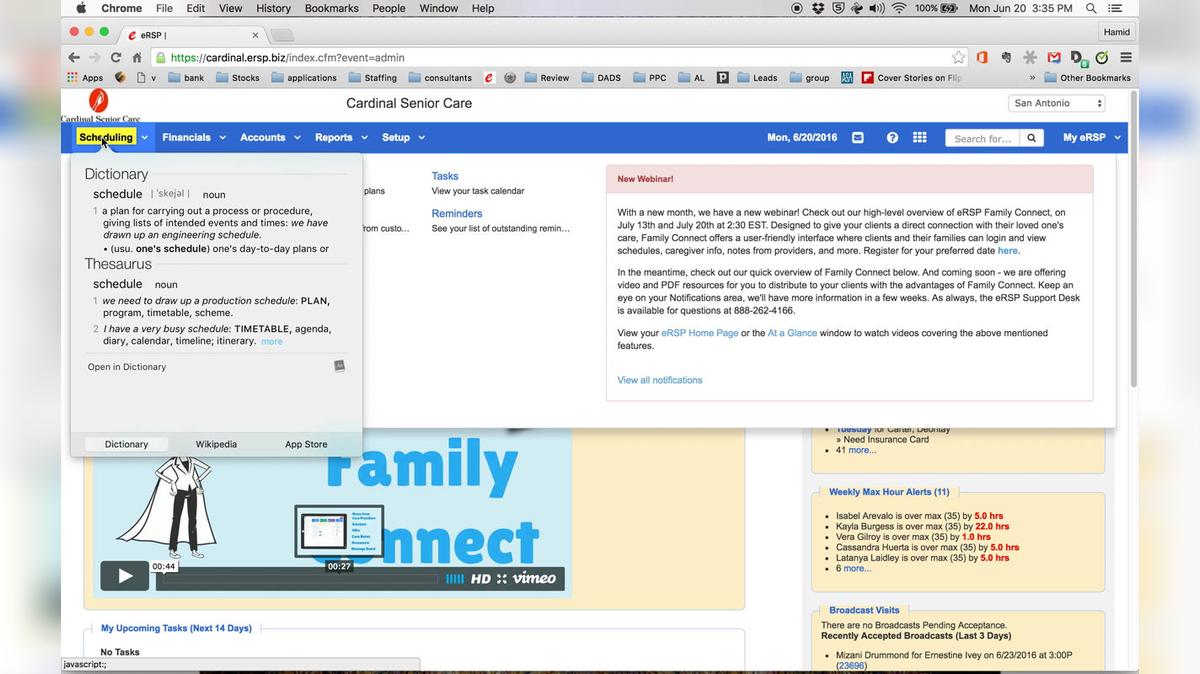The height and width of the screenshot is (674, 1200).
Task: Click the Evernote extension icon
Action: [x=1007, y=58]
